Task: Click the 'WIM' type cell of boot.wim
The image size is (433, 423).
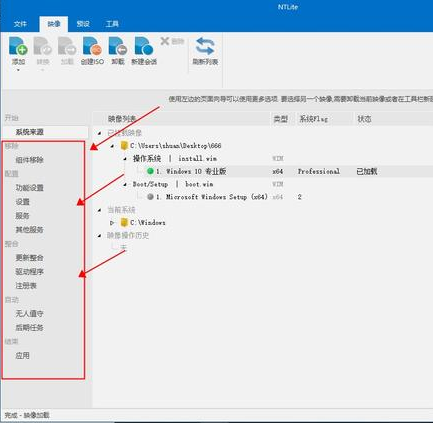Action: 278,184
